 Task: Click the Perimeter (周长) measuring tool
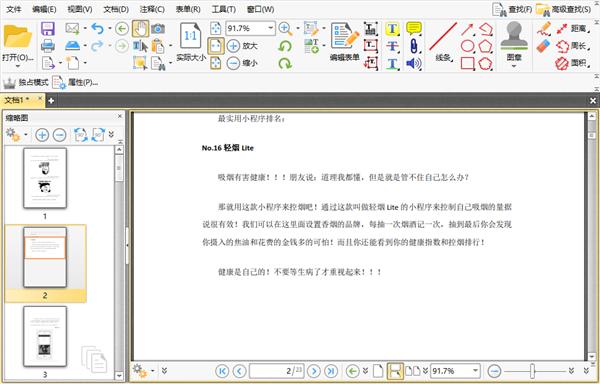click(x=572, y=46)
